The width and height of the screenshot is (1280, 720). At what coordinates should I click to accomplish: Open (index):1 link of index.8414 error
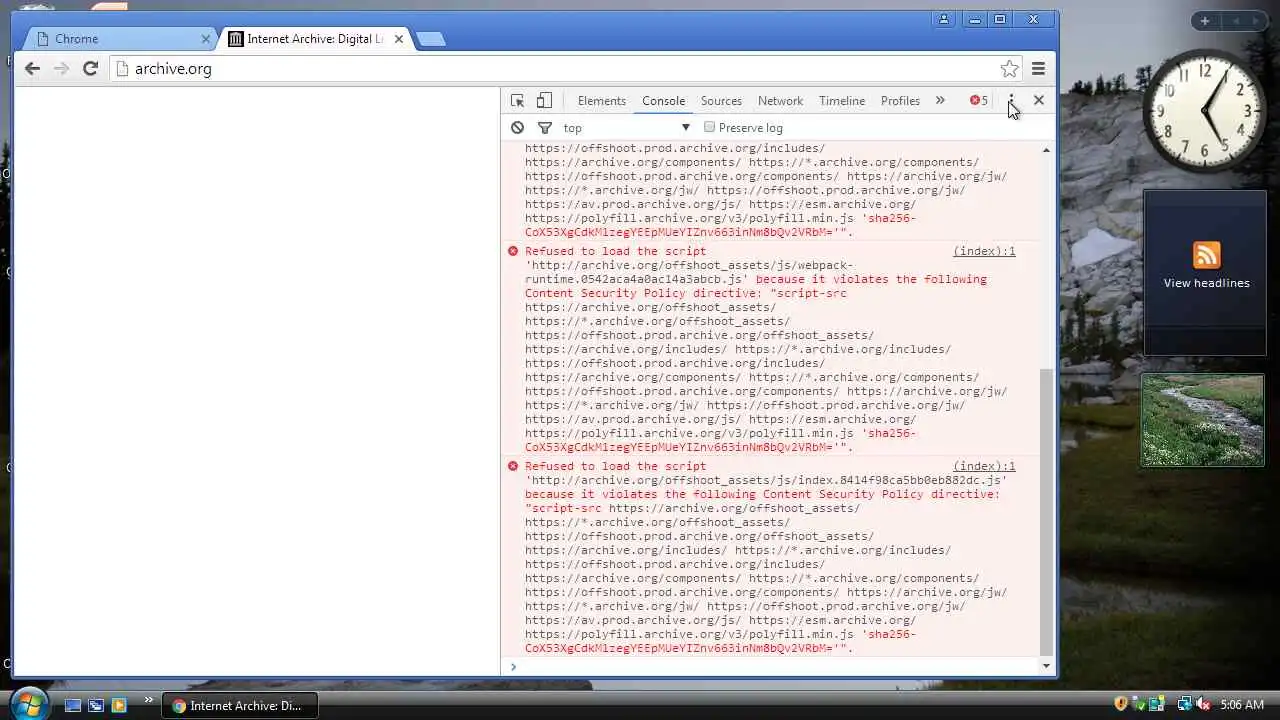tap(984, 466)
